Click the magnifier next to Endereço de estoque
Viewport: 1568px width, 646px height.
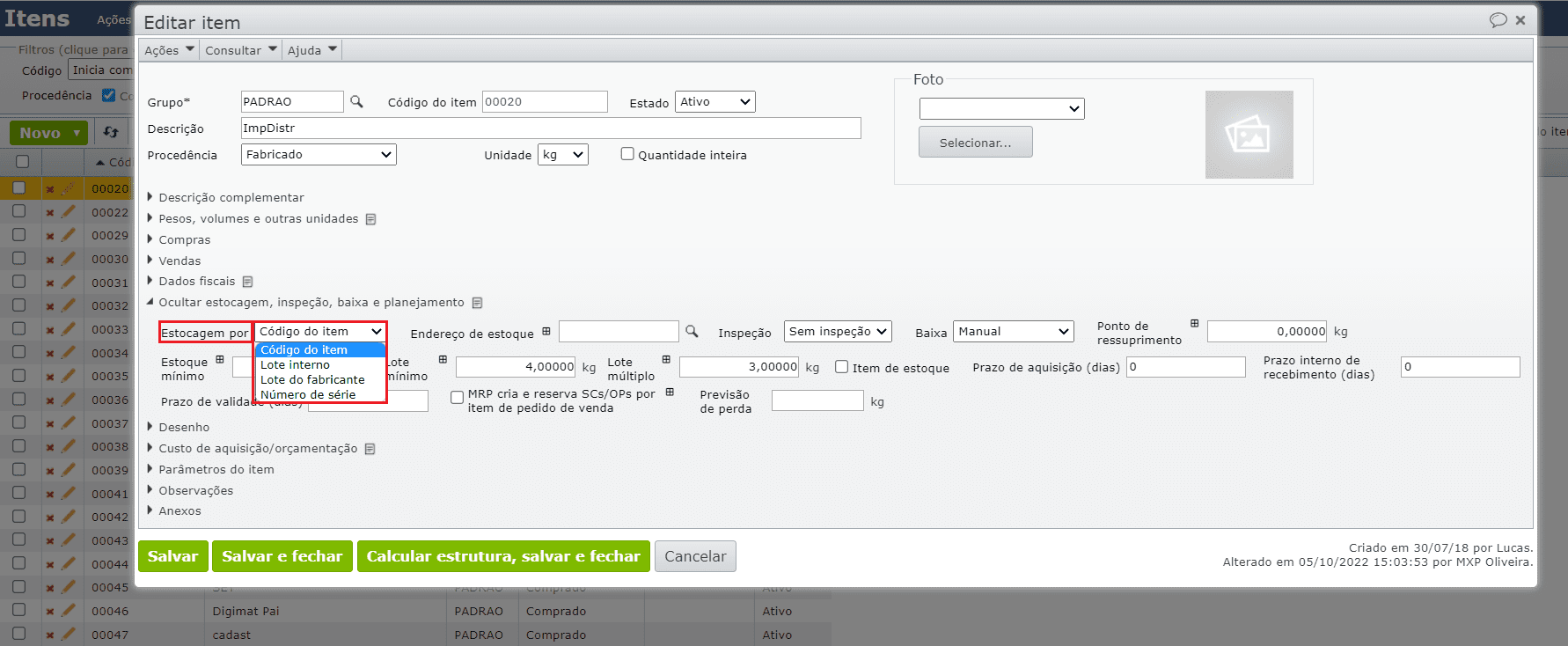tap(692, 331)
